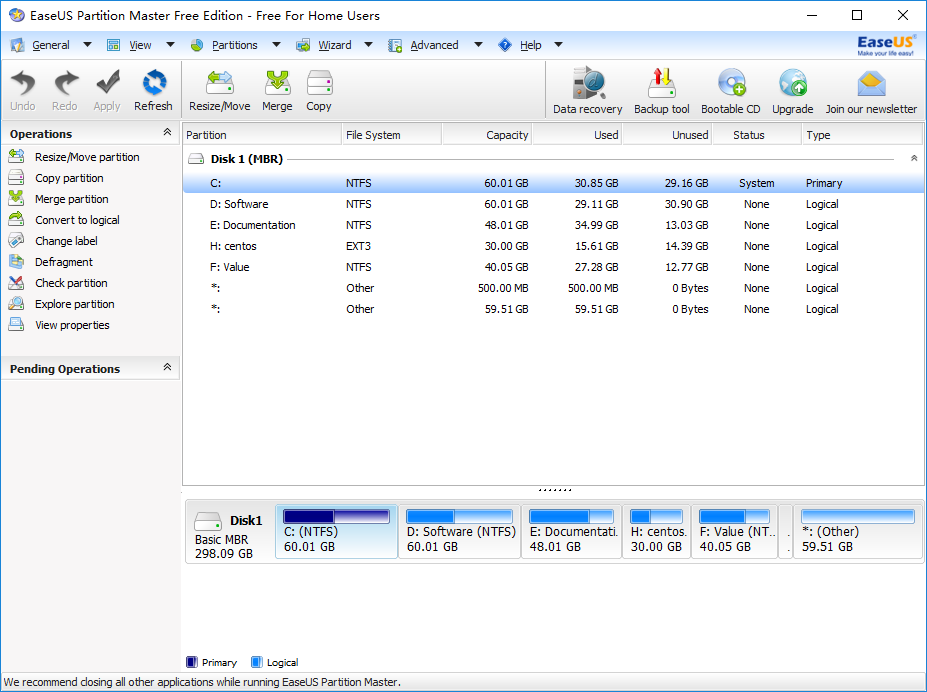
Task: Select the H: centos partition row
Action: pyautogui.click(x=553, y=246)
